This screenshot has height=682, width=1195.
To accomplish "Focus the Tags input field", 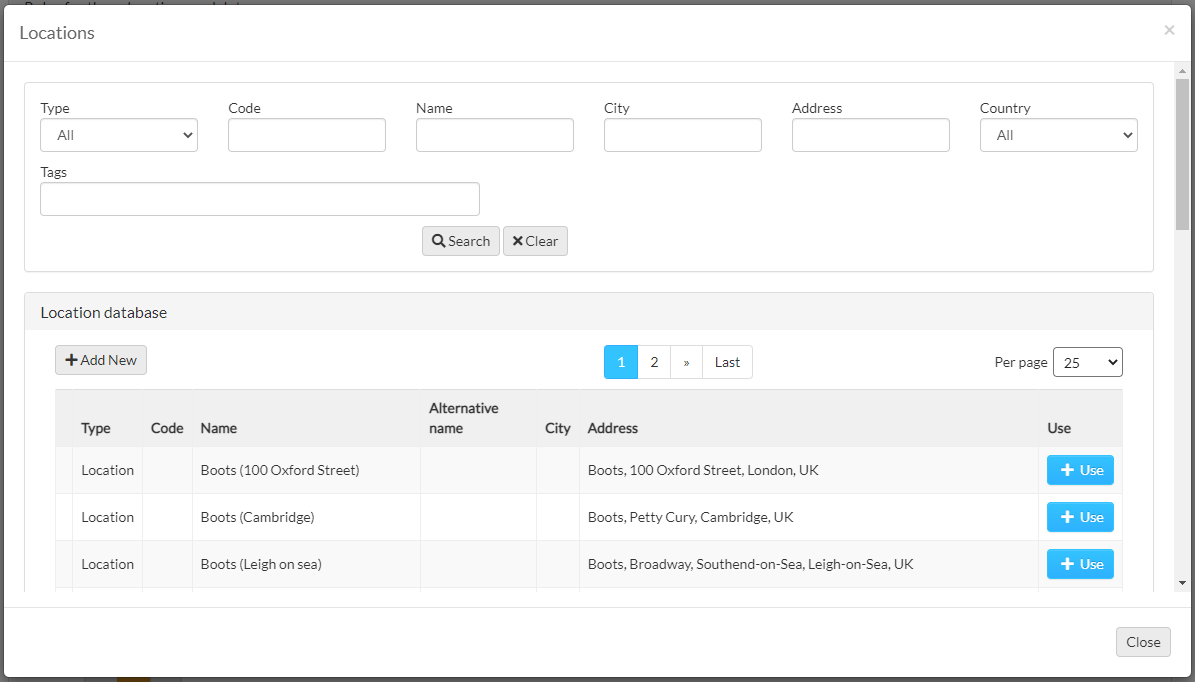I will 260,199.
